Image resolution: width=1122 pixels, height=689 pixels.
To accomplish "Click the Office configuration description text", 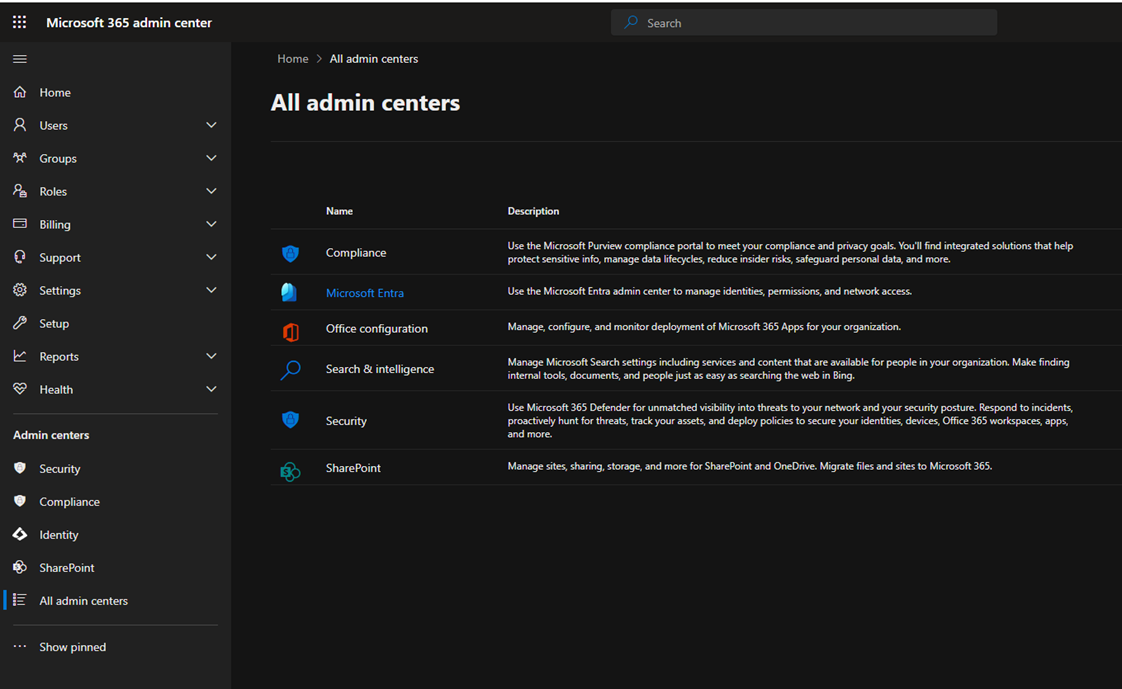I will (x=704, y=327).
